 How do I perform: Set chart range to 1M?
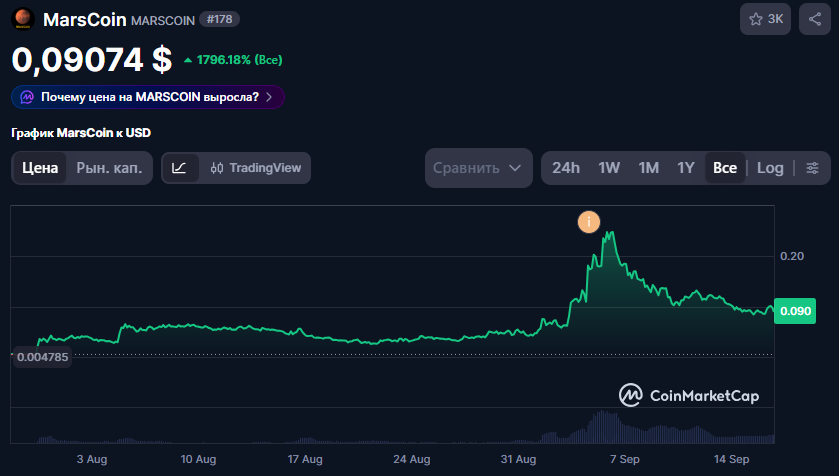[649, 168]
